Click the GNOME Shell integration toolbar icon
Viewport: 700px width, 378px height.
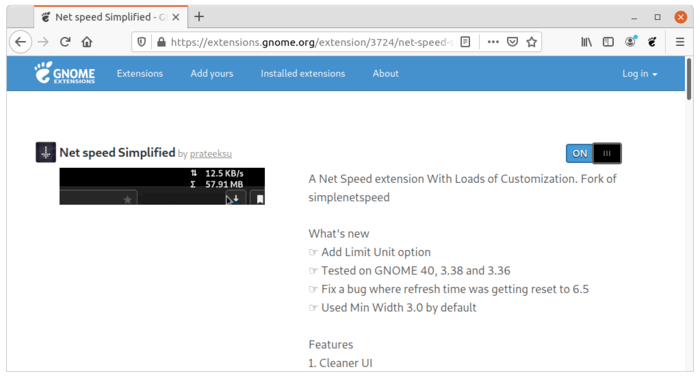[652, 42]
